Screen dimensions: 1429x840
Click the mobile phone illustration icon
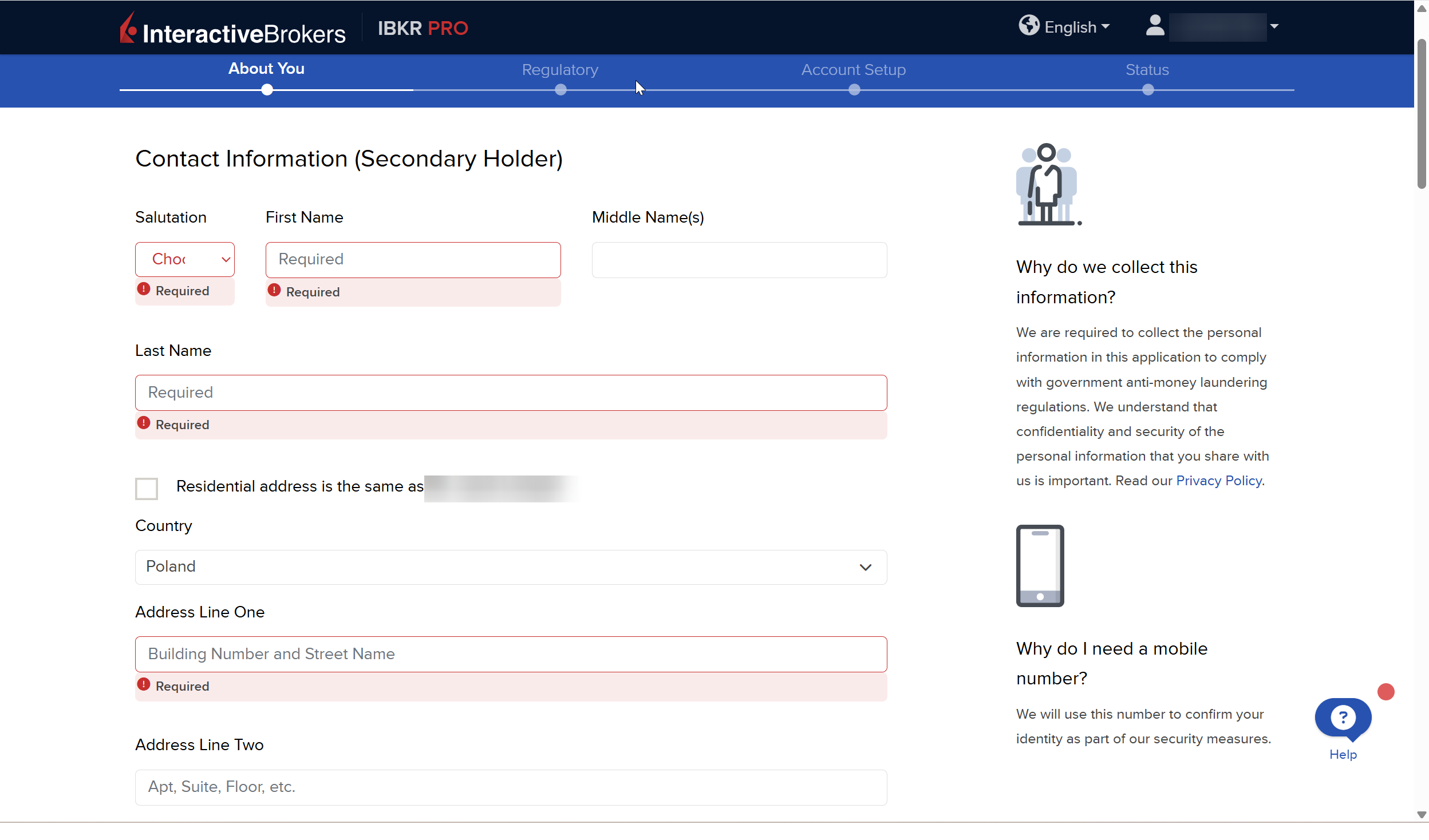point(1040,565)
